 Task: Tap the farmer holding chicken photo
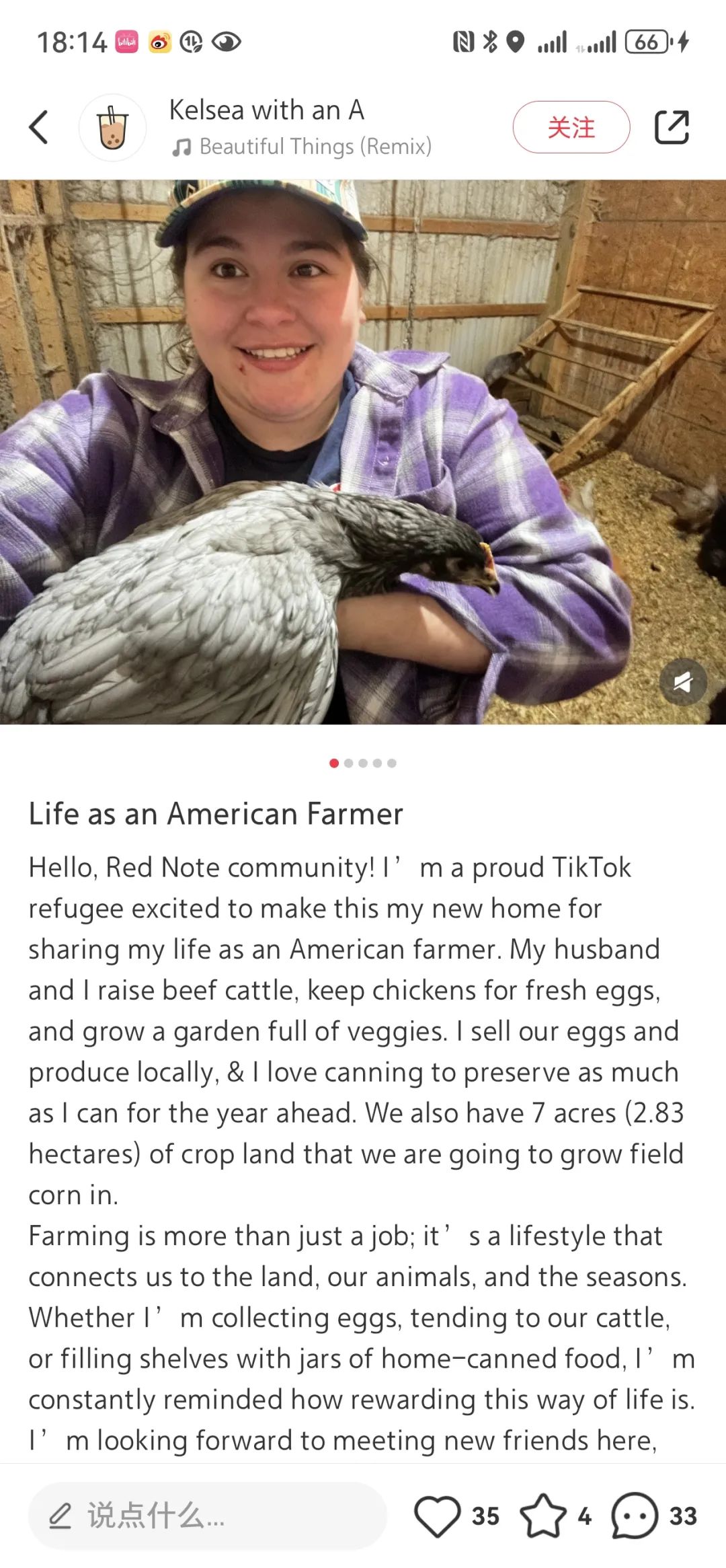(x=363, y=451)
